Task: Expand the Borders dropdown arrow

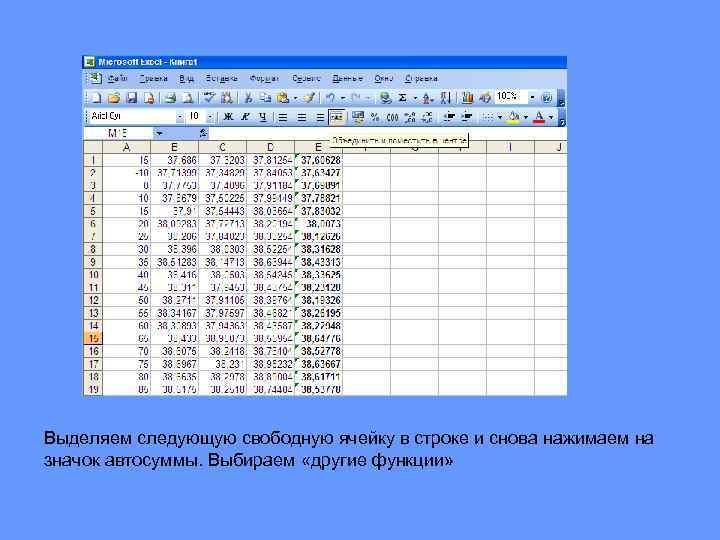Action: point(500,117)
